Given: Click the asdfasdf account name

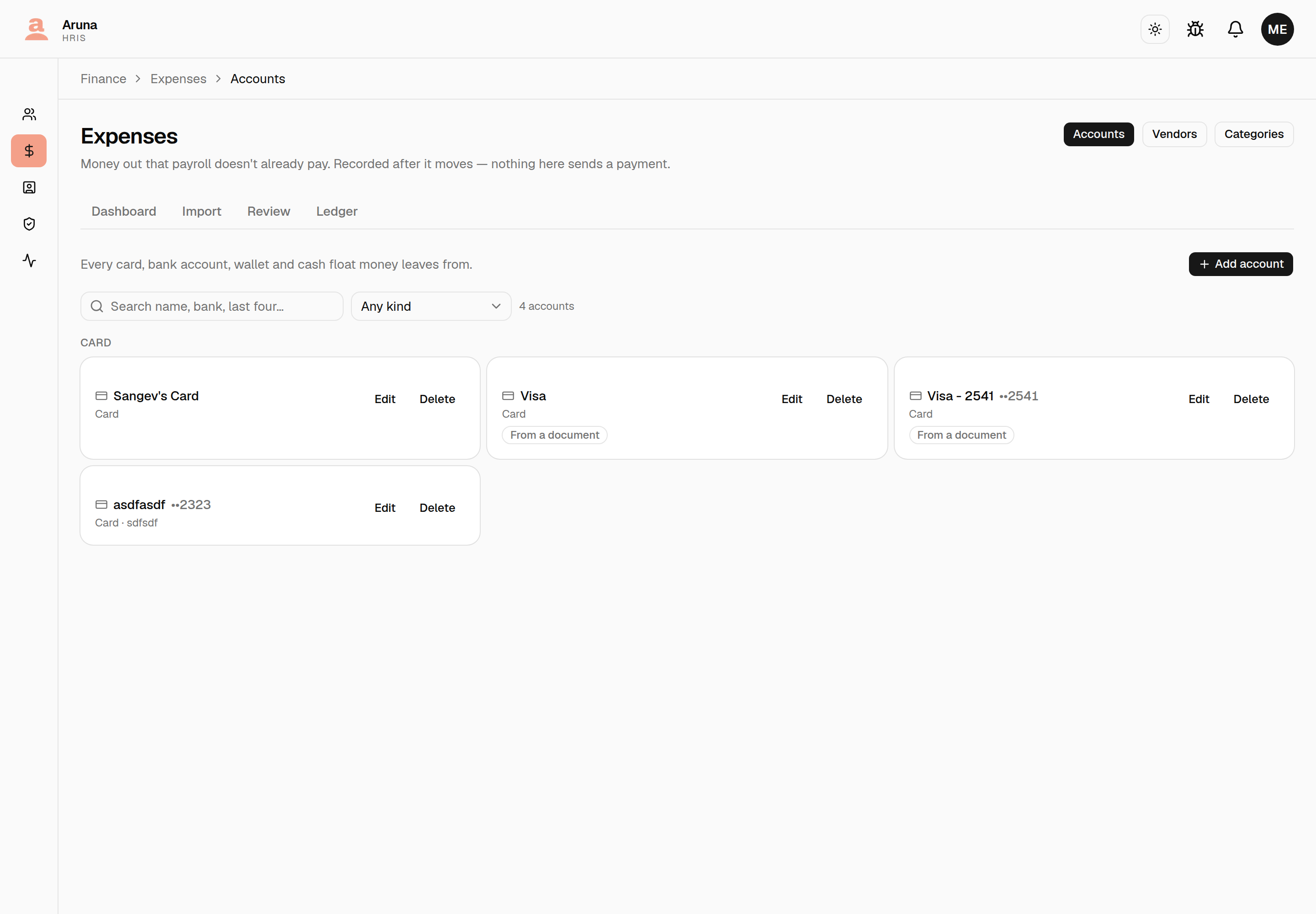Looking at the screenshot, I should (139, 505).
